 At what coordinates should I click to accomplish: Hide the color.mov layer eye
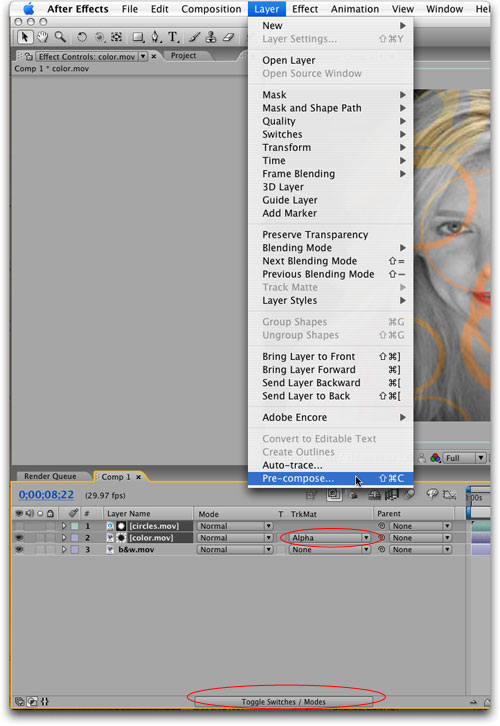pos(19,538)
